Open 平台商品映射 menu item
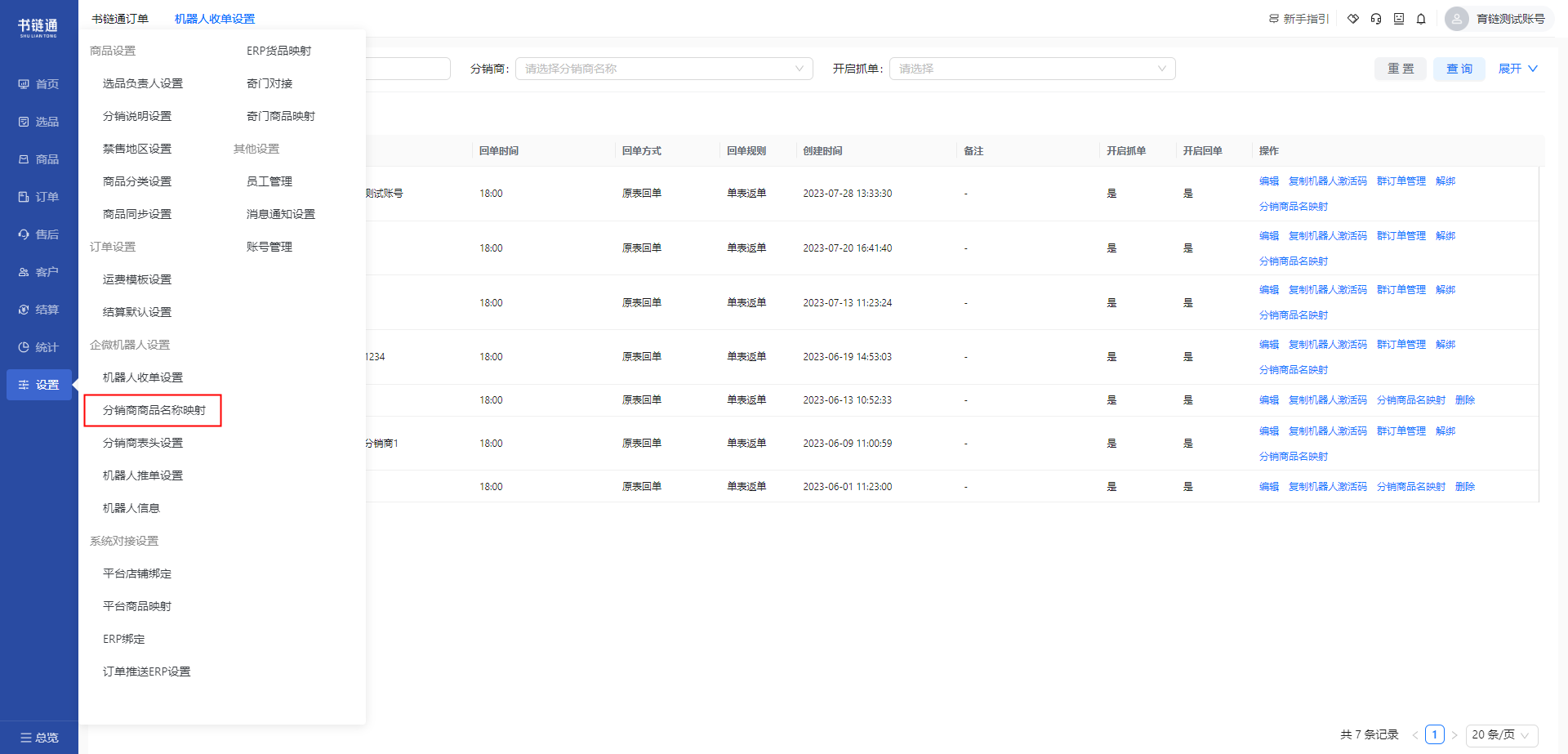 pyautogui.click(x=137, y=606)
